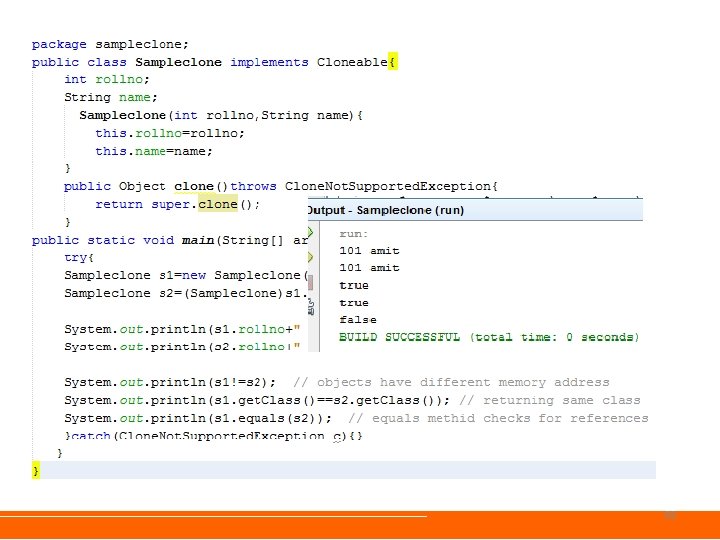Click '(total time: 0 seconds)' in output
The image size is (720, 540).
(554, 337)
